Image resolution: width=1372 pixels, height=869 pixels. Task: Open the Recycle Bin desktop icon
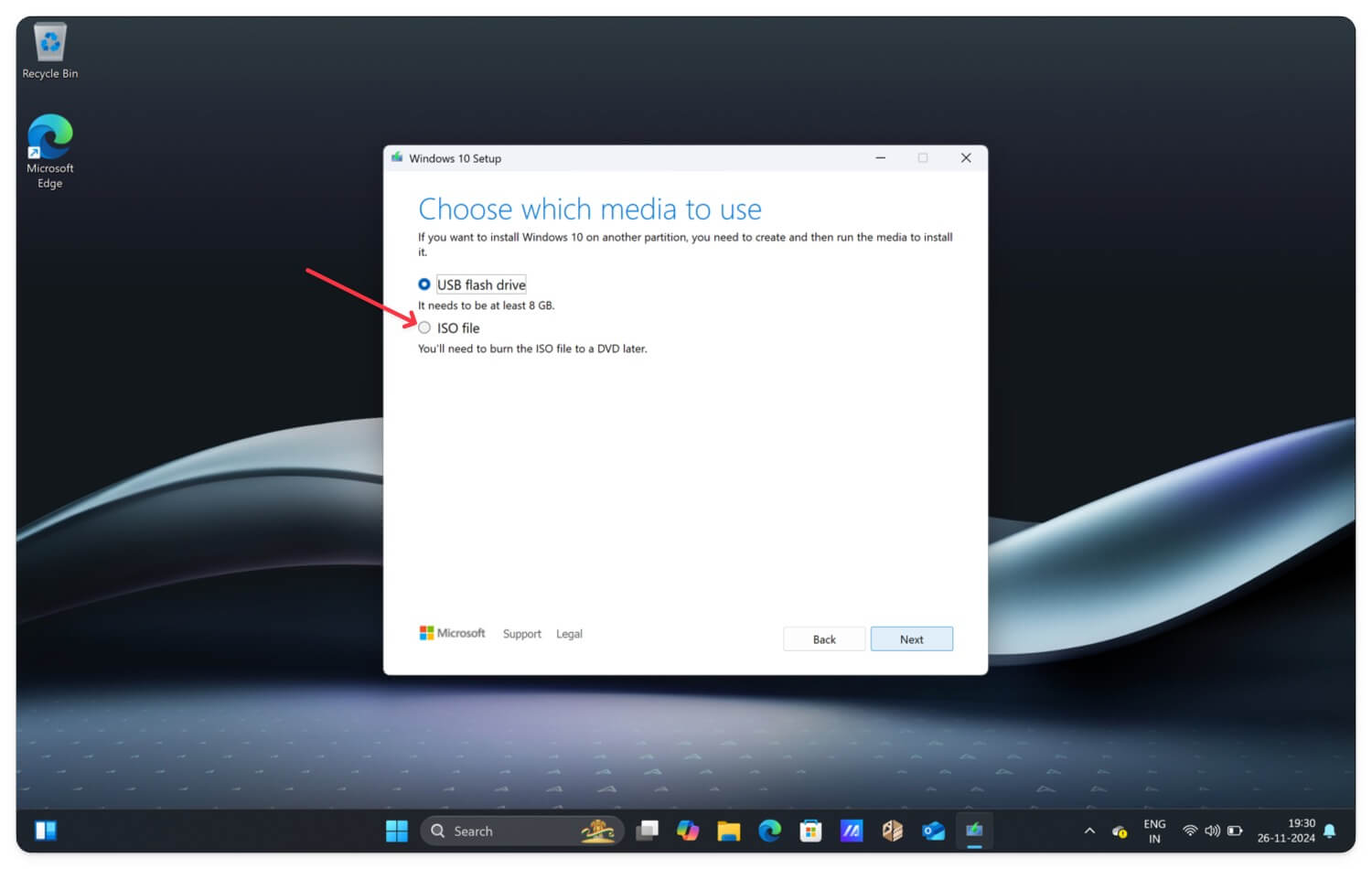coord(50,51)
